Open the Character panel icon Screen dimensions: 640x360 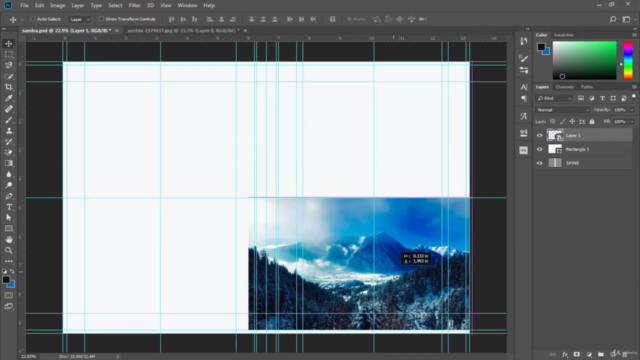point(524,87)
